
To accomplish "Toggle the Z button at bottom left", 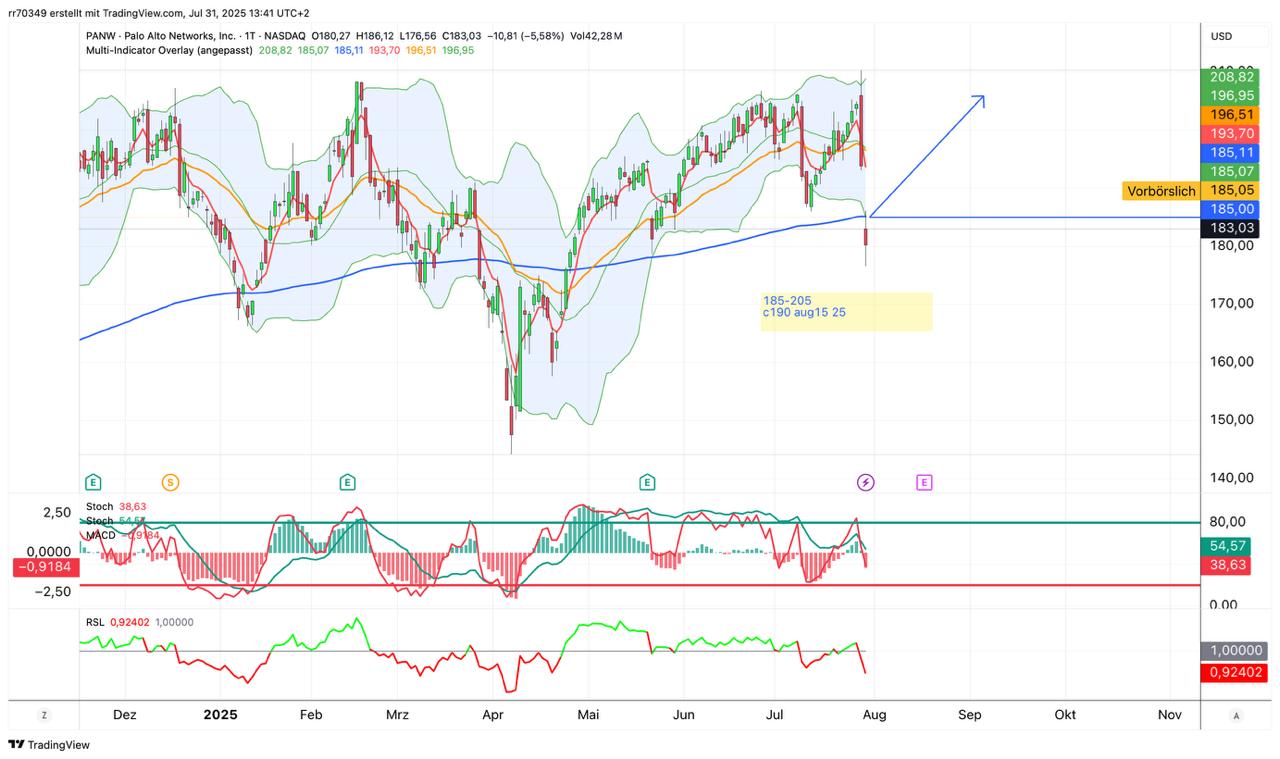I will (x=44, y=715).
